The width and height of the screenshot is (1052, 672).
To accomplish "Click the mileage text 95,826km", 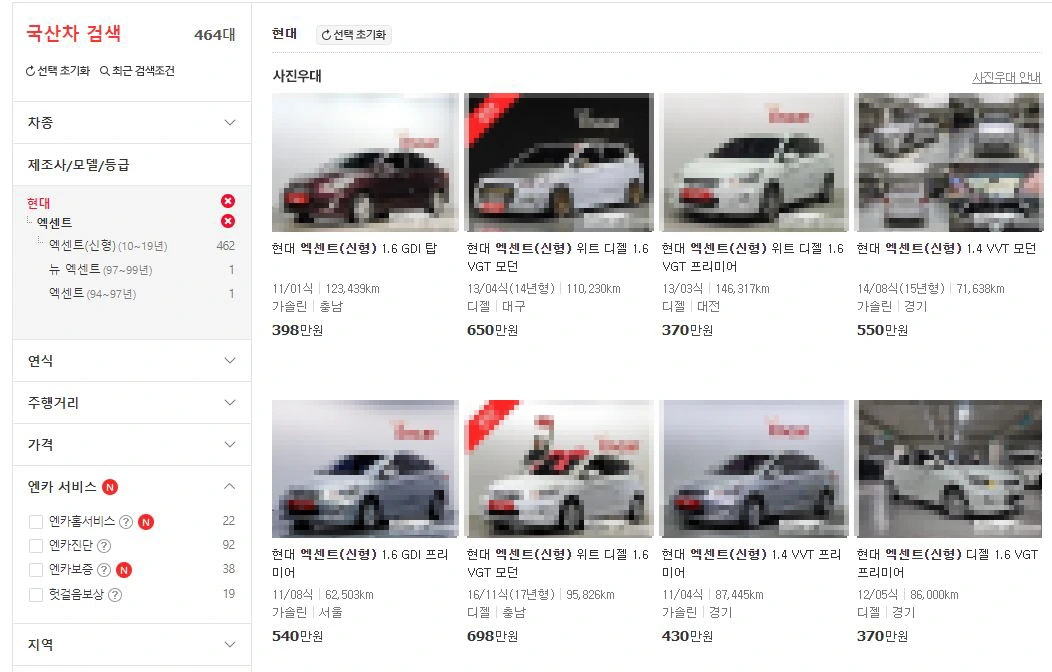I will (590, 595).
